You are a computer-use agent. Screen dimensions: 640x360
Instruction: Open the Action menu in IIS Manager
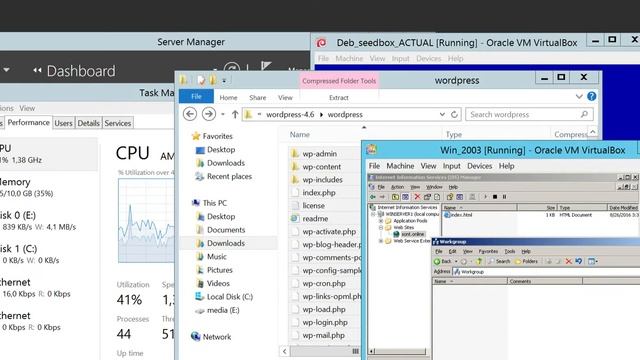(398, 187)
